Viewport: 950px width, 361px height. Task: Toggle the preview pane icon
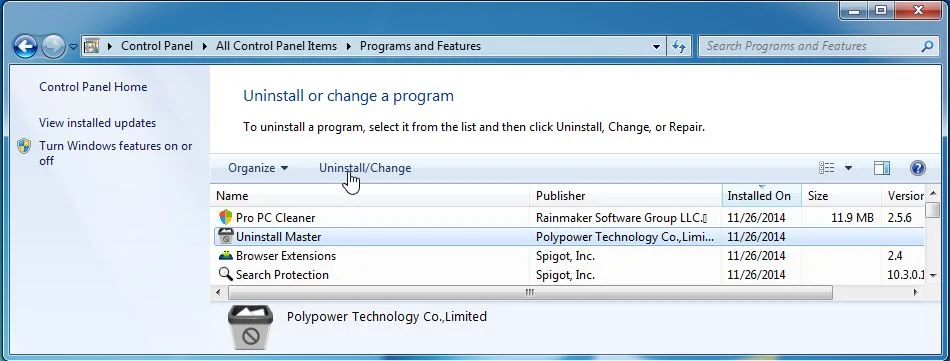882,168
